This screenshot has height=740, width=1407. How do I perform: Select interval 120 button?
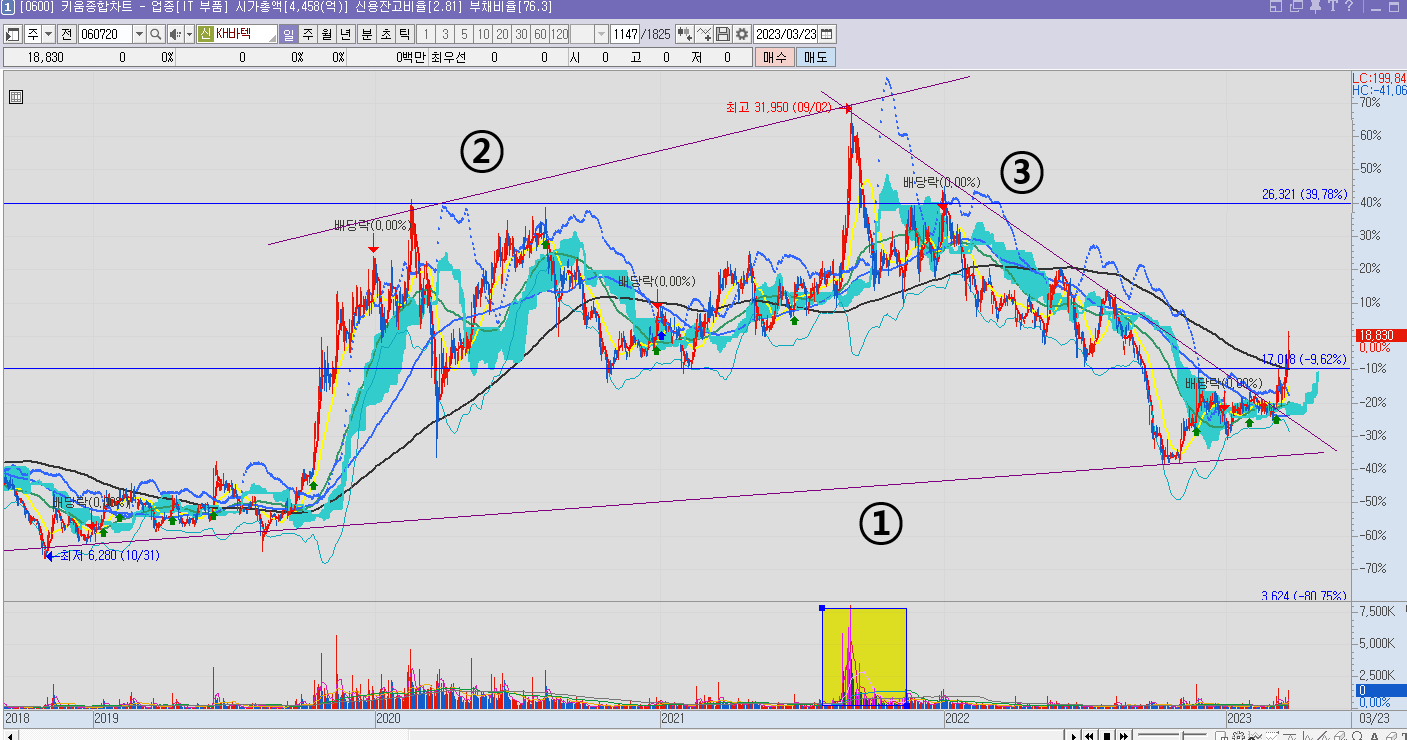560,34
